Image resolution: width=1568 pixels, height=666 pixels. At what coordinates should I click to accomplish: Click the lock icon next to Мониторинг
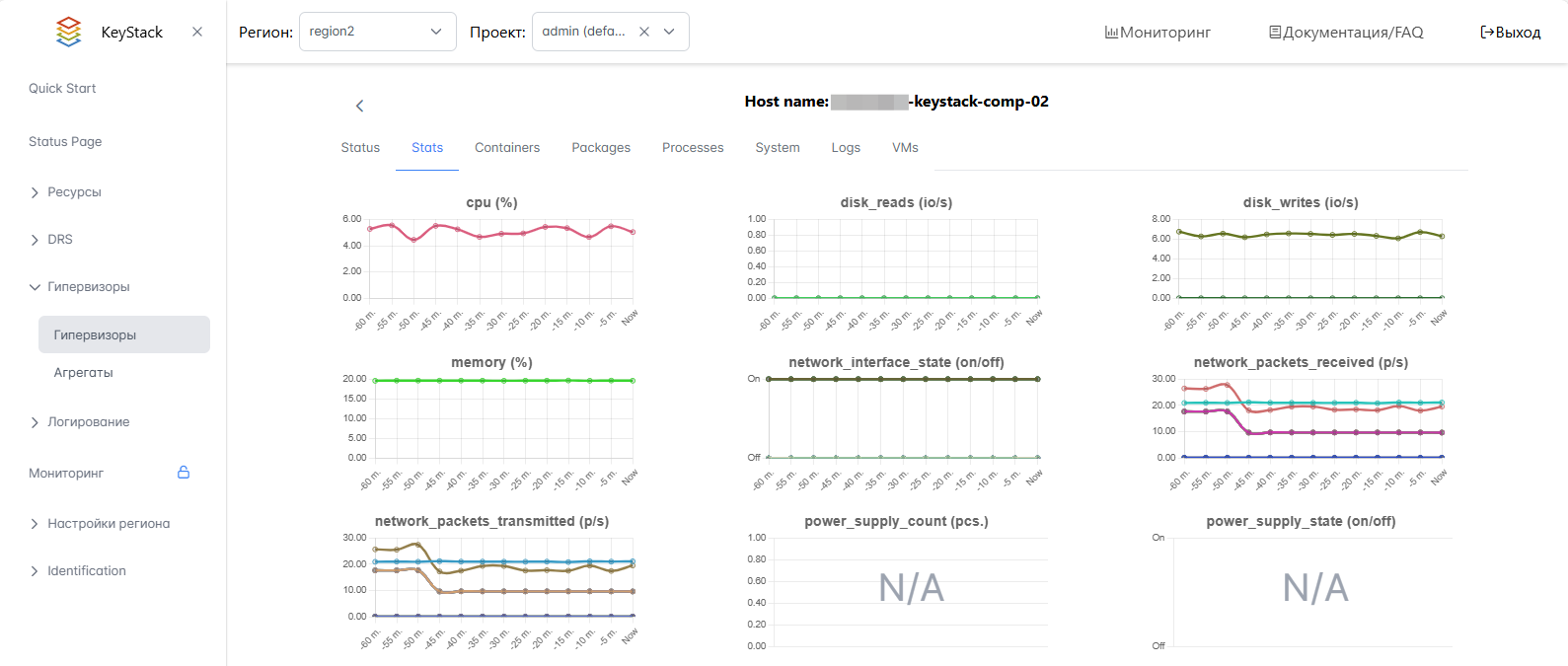[184, 473]
